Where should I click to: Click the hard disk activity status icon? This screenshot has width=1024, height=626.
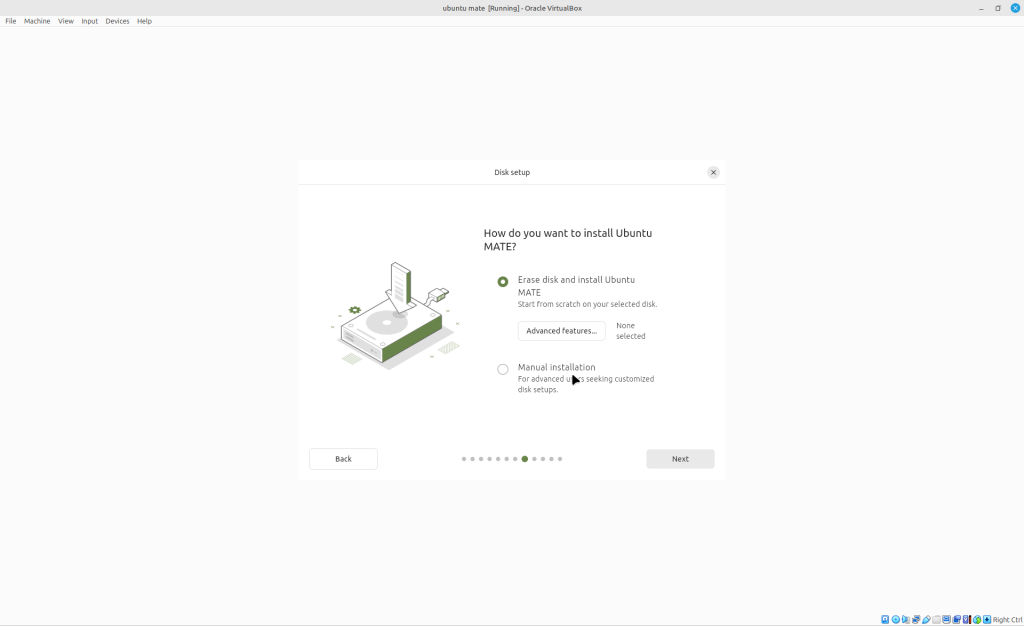pos(885,619)
